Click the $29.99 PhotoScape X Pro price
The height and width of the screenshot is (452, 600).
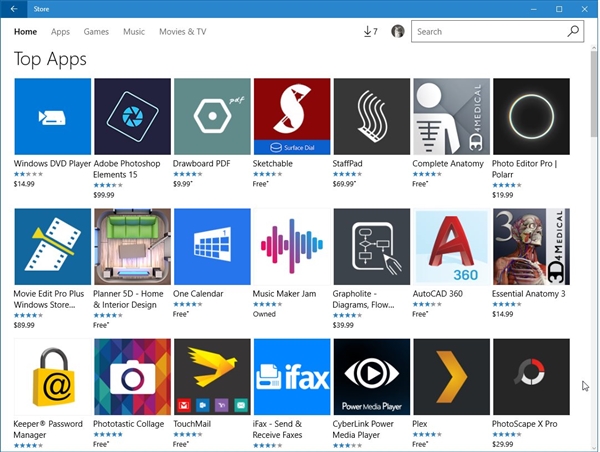(502, 444)
